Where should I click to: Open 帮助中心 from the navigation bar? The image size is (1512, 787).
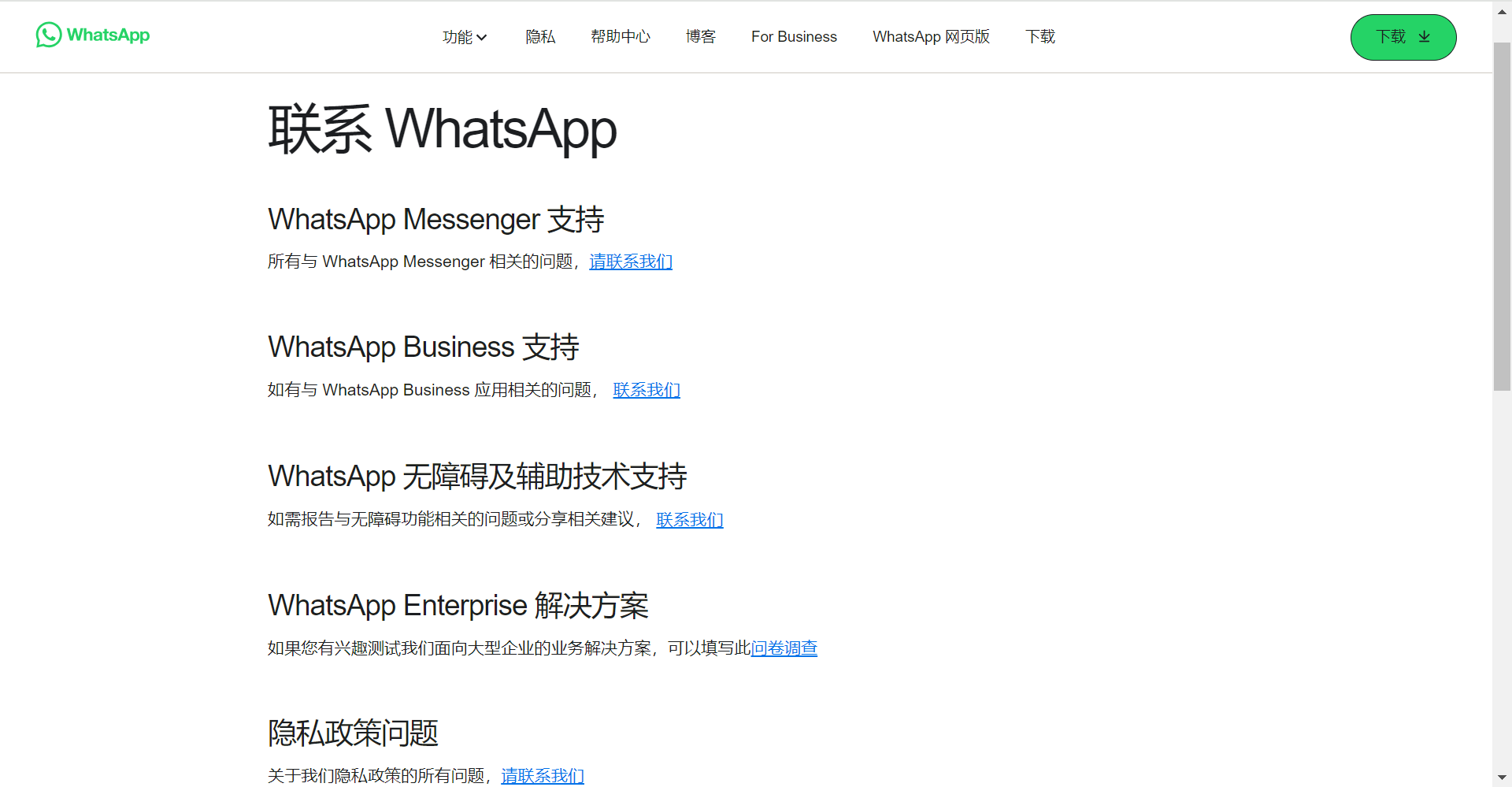621,37
